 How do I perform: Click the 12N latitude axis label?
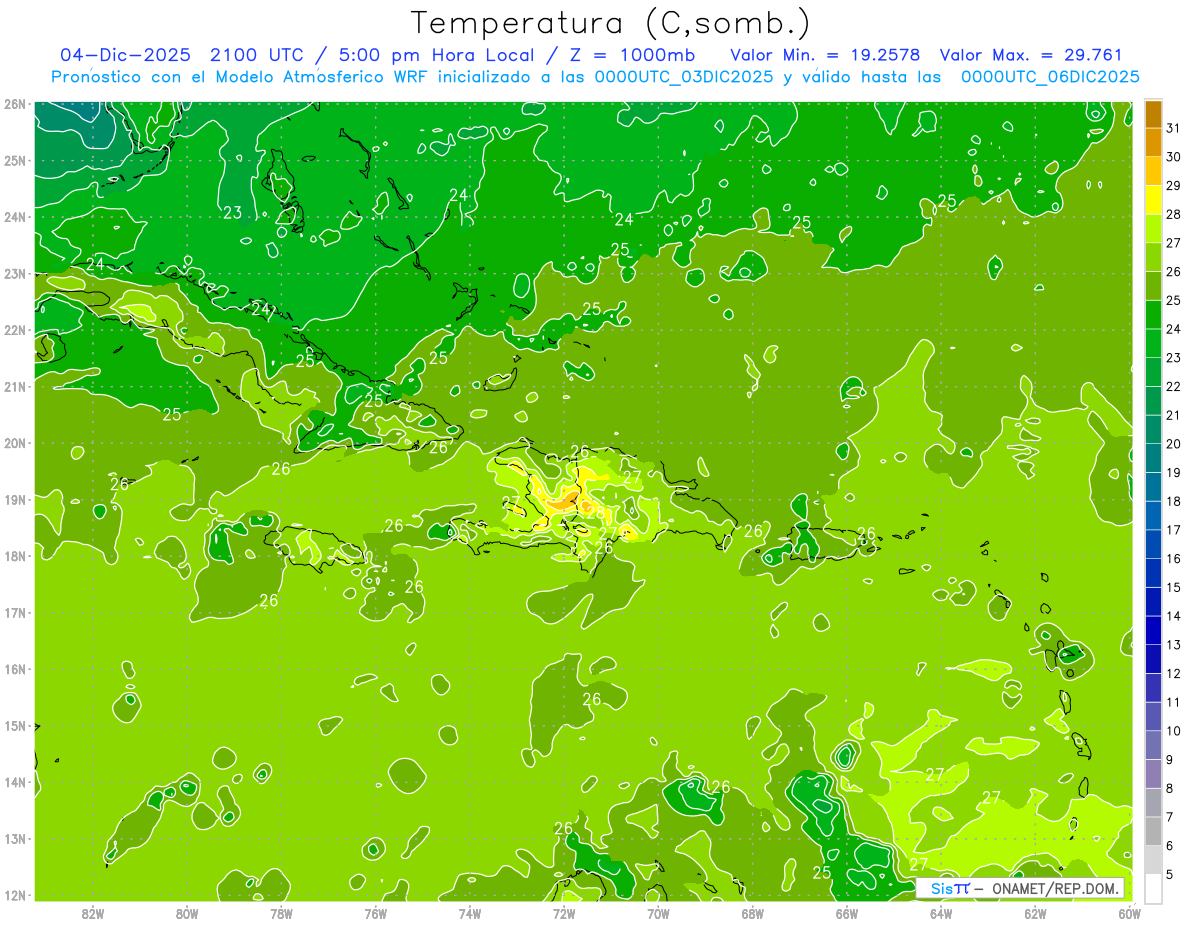[x=14, y=895]
